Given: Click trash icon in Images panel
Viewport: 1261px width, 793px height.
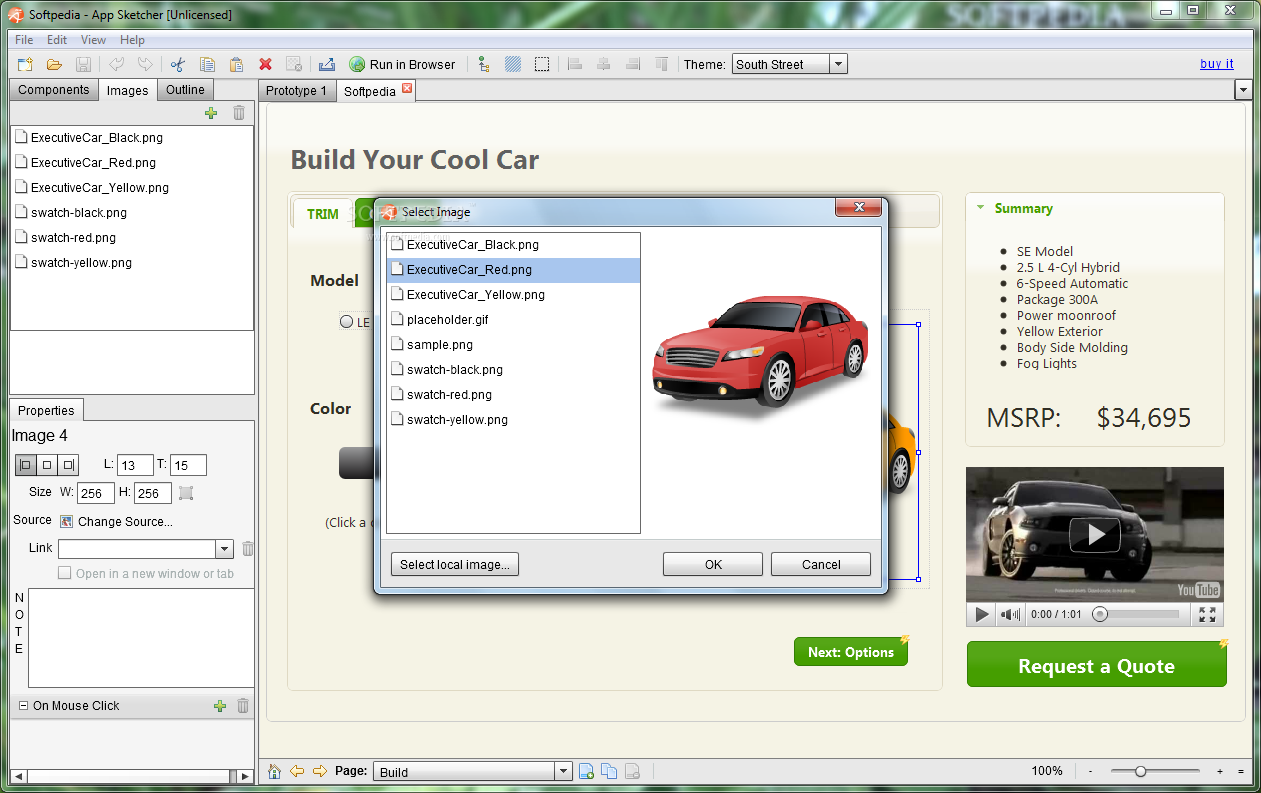Looking at the screenshot, I should tap(239, 113).
